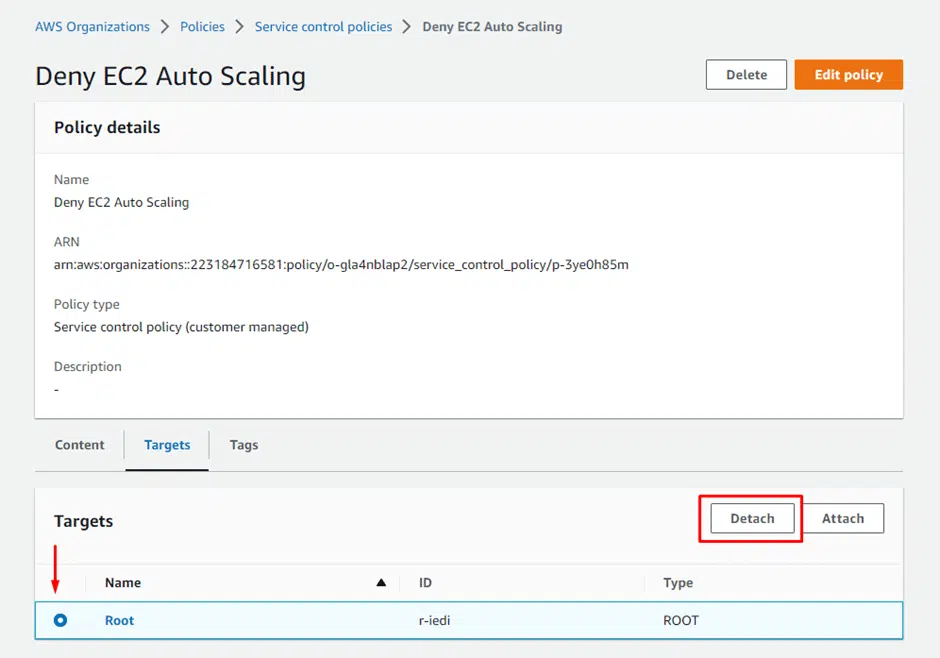Viewport: 940px width, 658px height.
Task: Click Service control policy (customer managed) text
Action: [181, 327]
